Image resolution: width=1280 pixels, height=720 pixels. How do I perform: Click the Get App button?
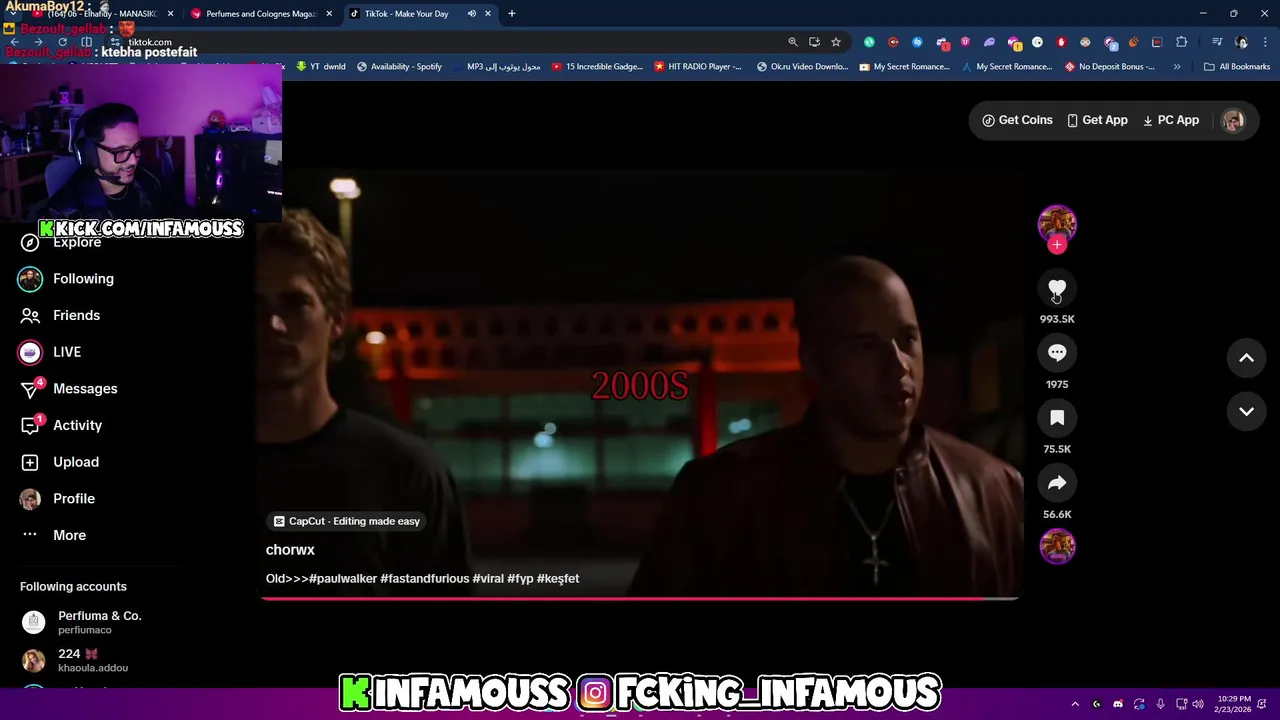point(1097,120)
